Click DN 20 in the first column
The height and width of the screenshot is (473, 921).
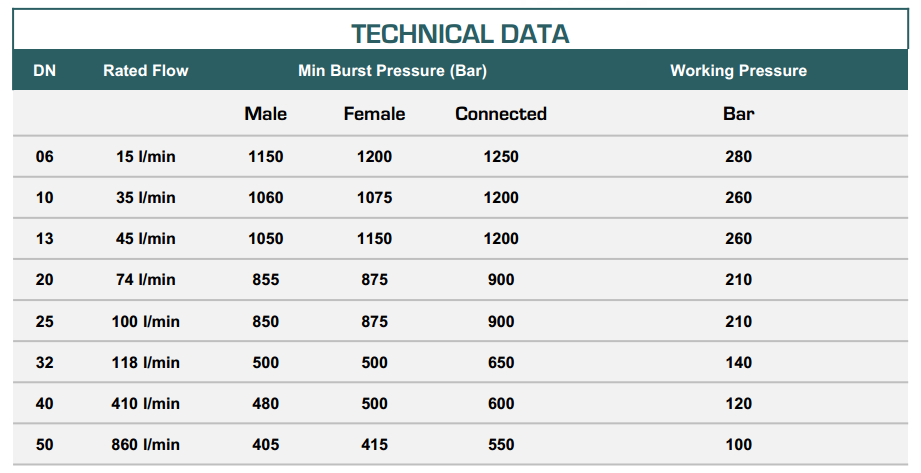pyautogui.click(x=45, y=280)
